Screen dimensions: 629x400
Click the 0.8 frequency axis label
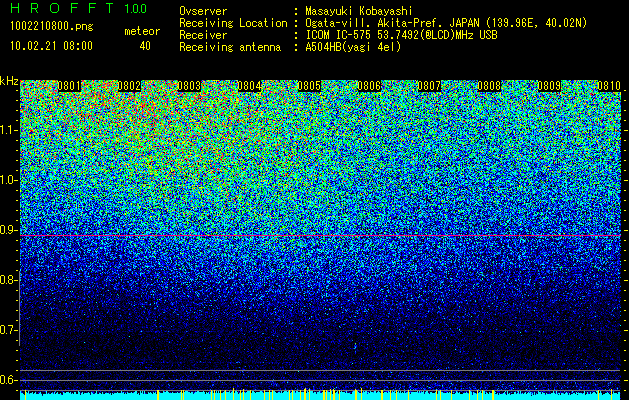coord(8,280)
